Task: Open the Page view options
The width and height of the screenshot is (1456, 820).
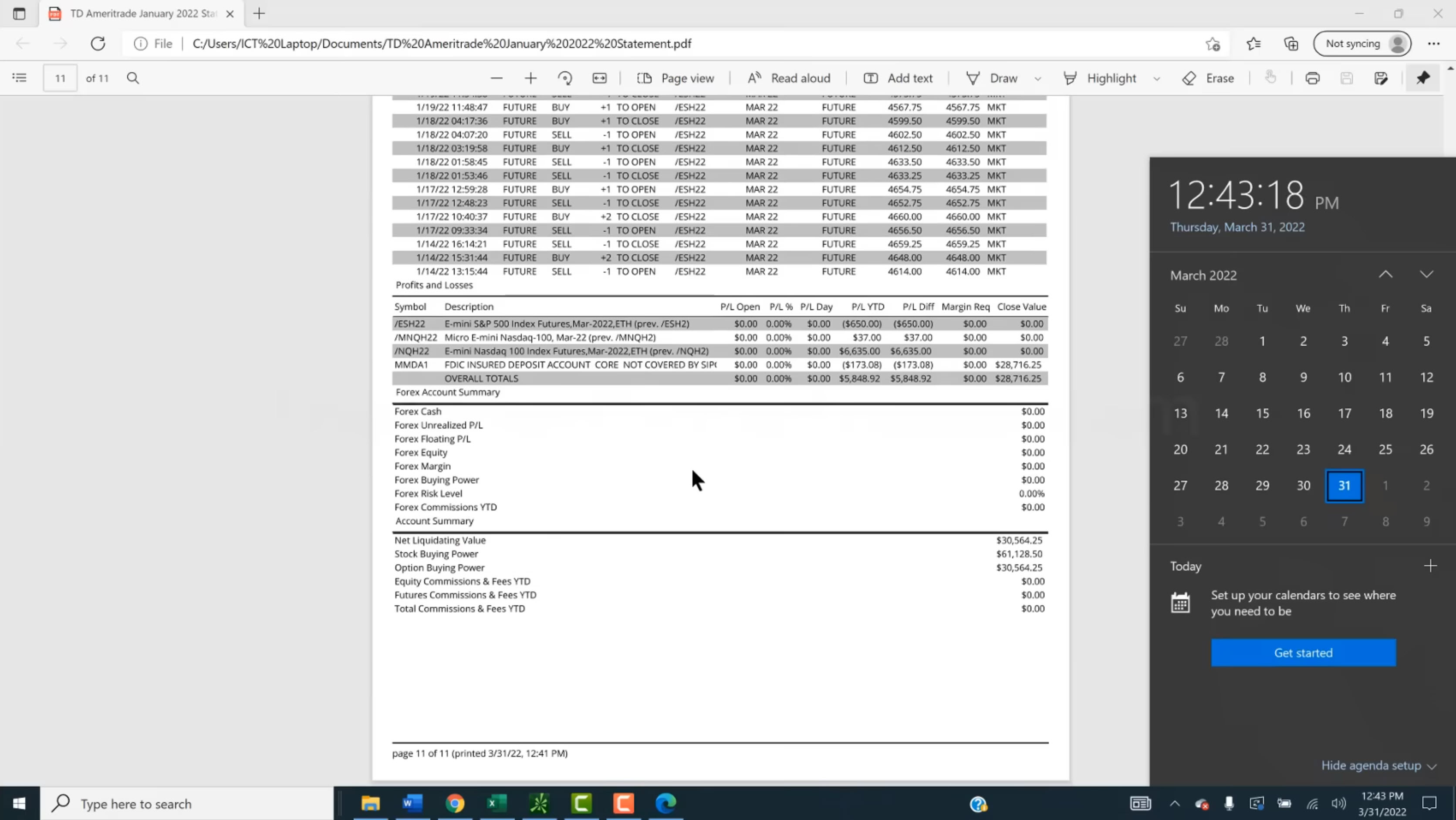Action: point(675,78)
